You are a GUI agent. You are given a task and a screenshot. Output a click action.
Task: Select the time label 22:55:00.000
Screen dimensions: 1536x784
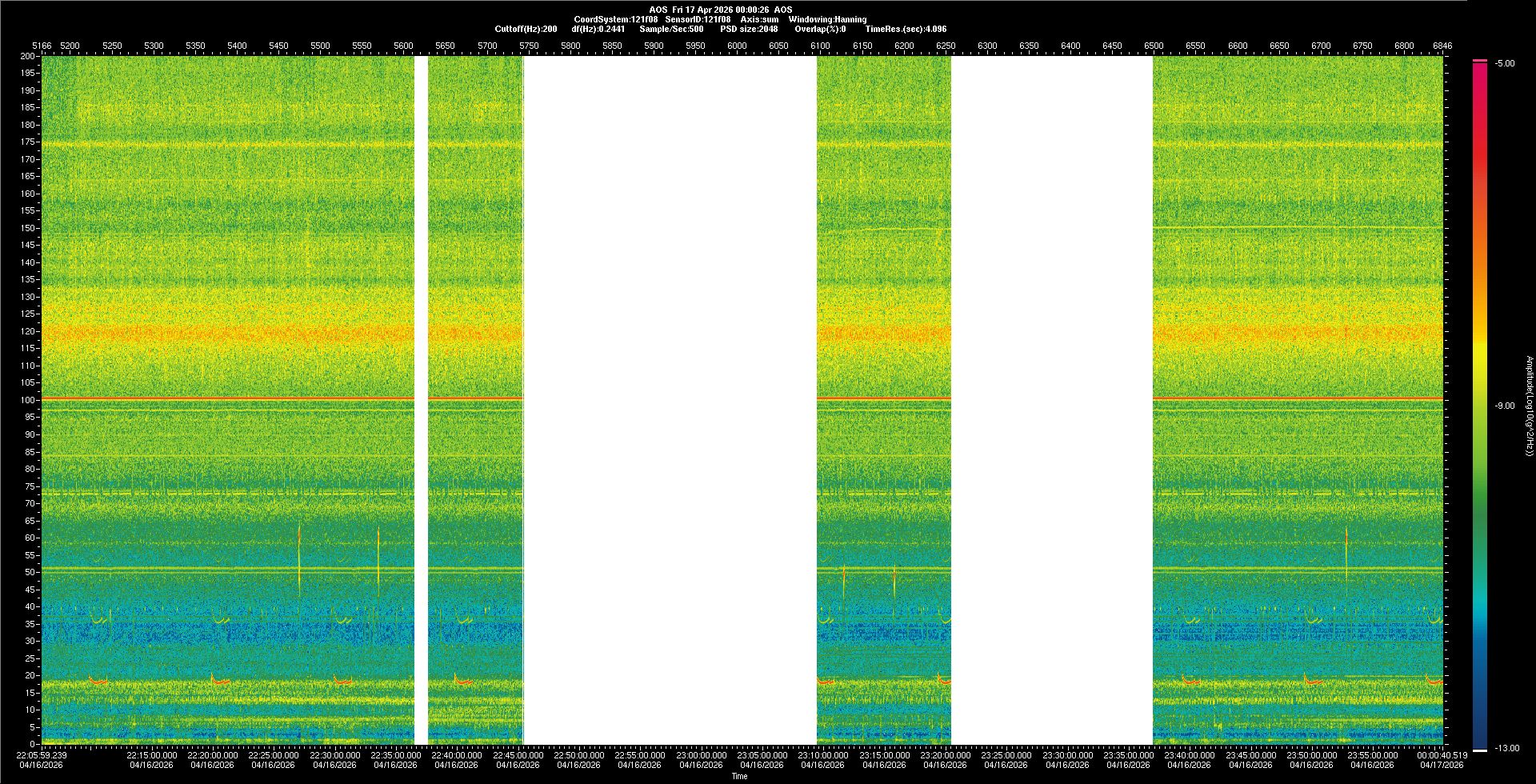(640, 755)
